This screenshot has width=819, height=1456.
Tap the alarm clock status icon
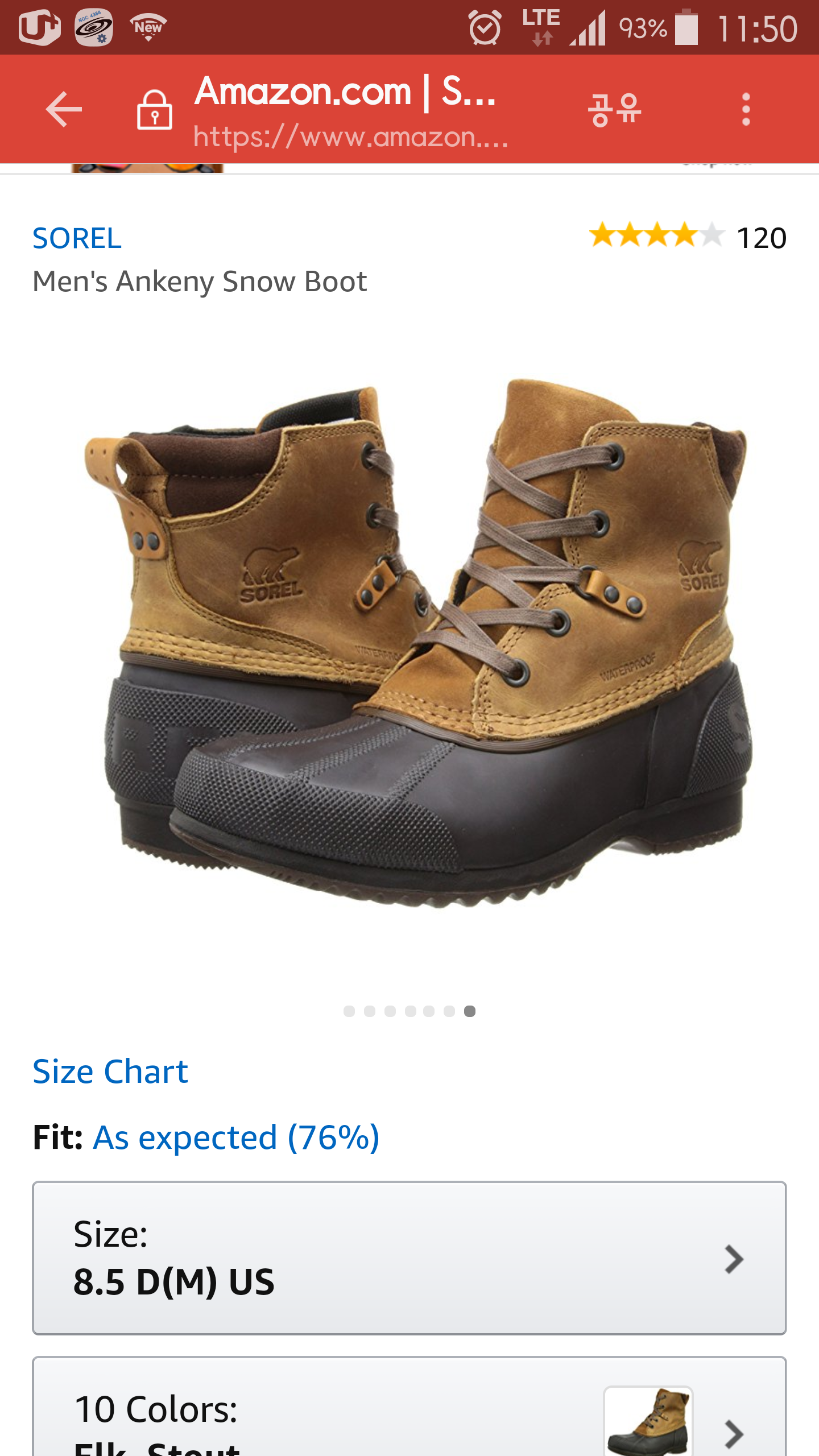[485, 27]
